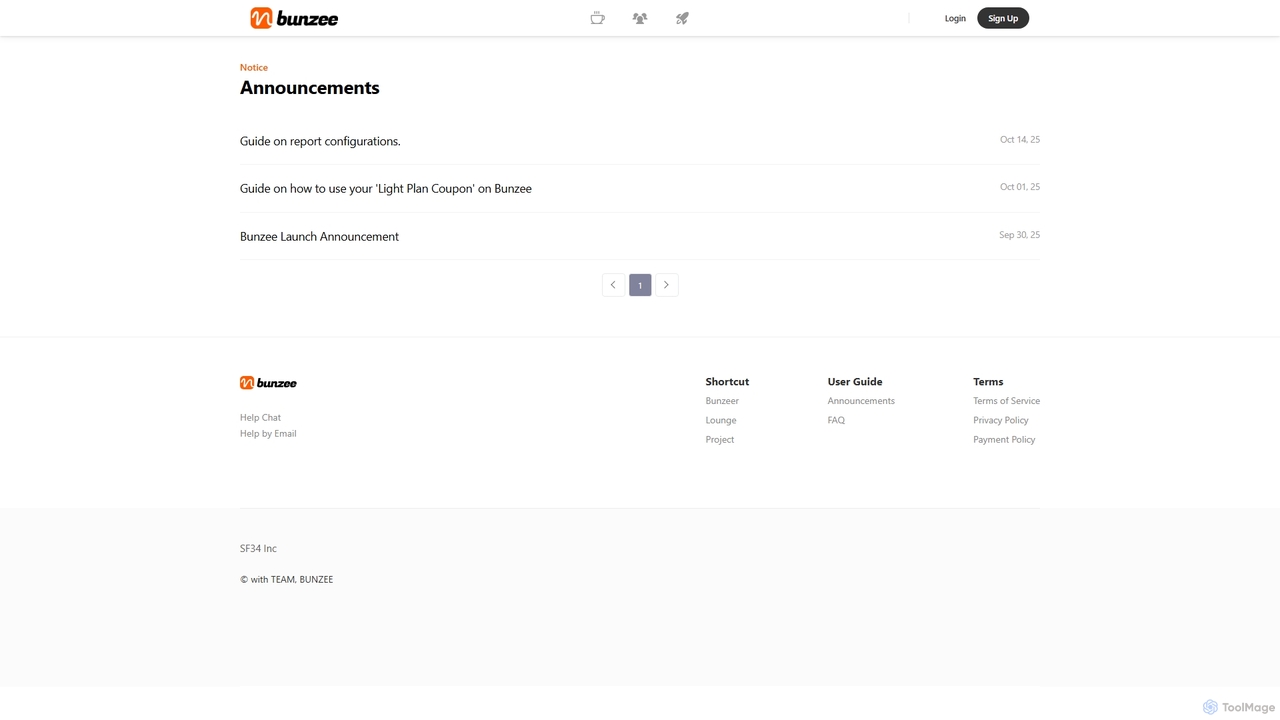1280x720 pixels.
Task: Open Help by Email link
Action: click(x=268, y=433)
